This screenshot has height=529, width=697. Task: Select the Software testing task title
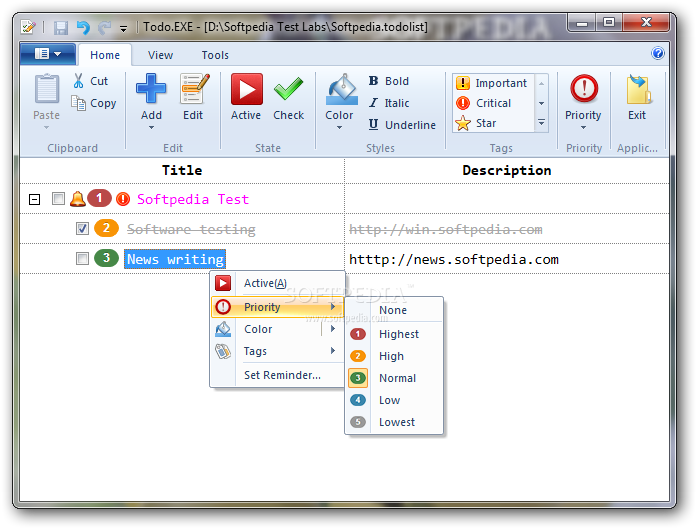[191, 229]
